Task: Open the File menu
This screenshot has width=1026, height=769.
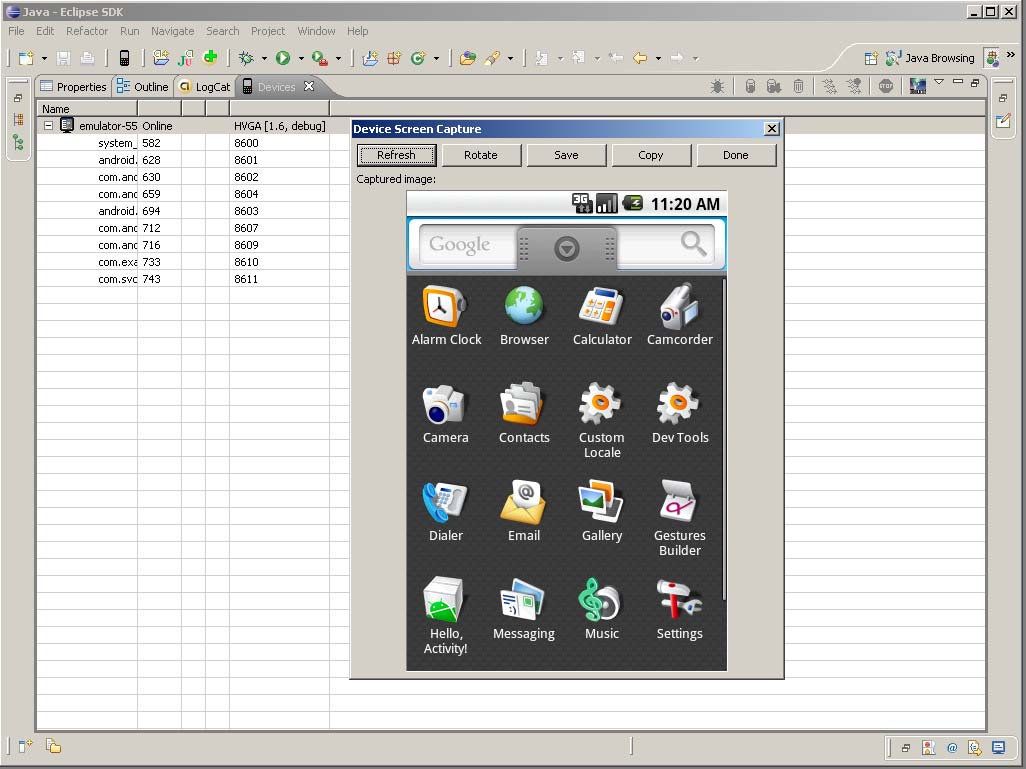Action: pyautogui.click(x=16, y=31)
